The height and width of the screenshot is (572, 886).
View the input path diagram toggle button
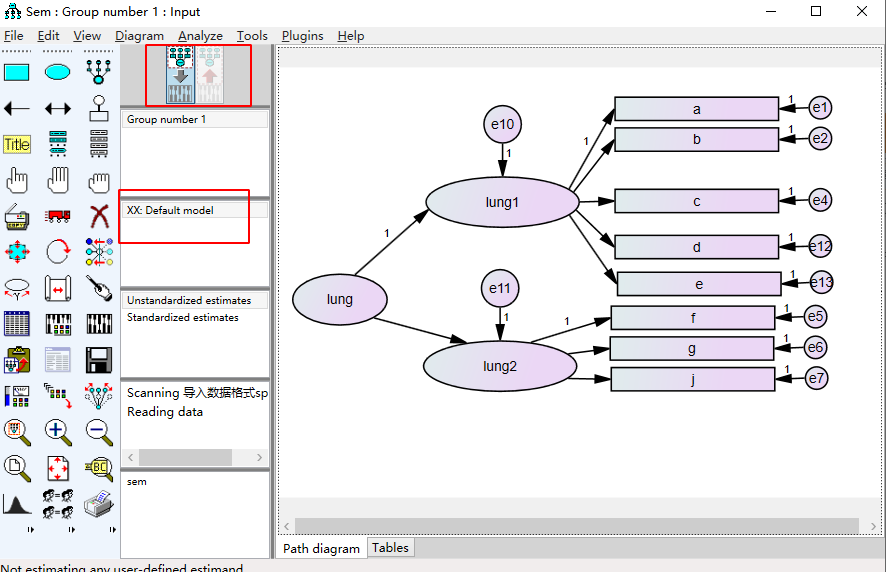point(180,75)
